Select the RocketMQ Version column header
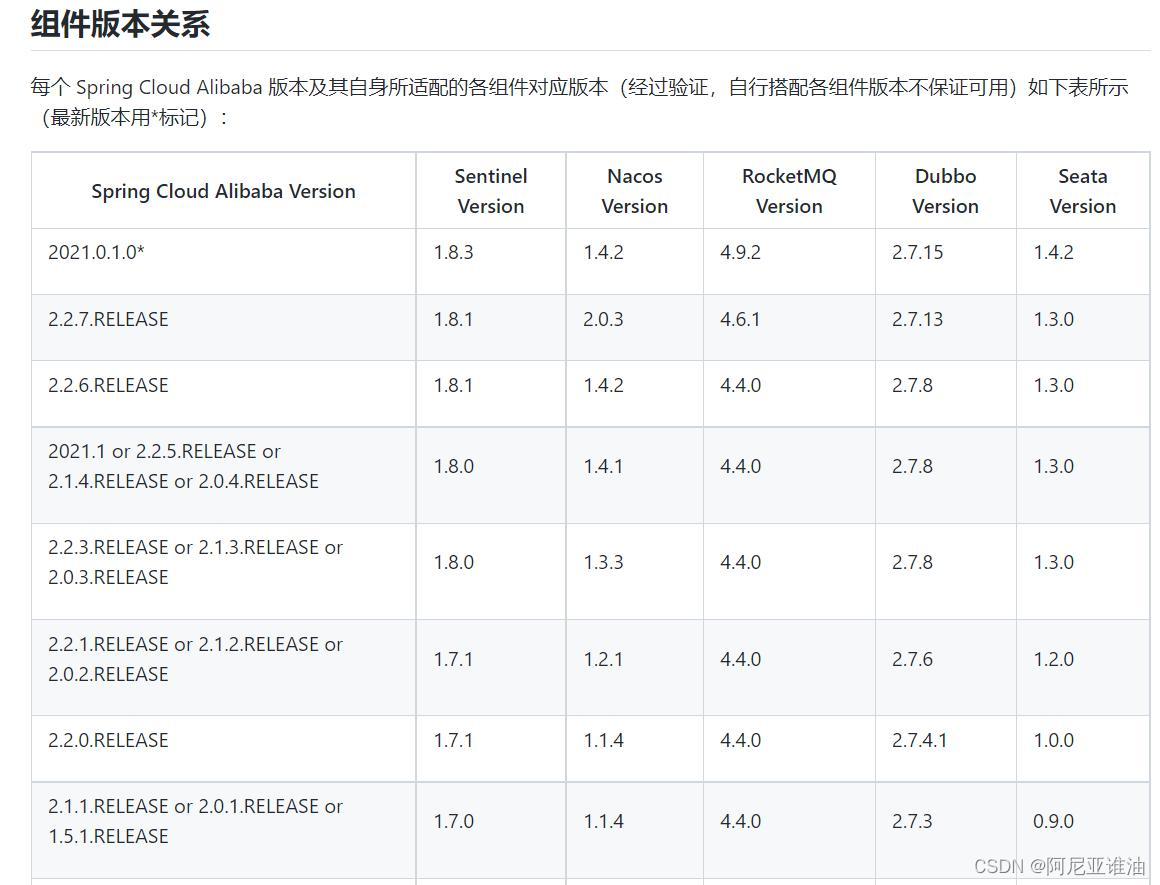The width and height of the screenshot is (1160, 885). click(789, 191)
